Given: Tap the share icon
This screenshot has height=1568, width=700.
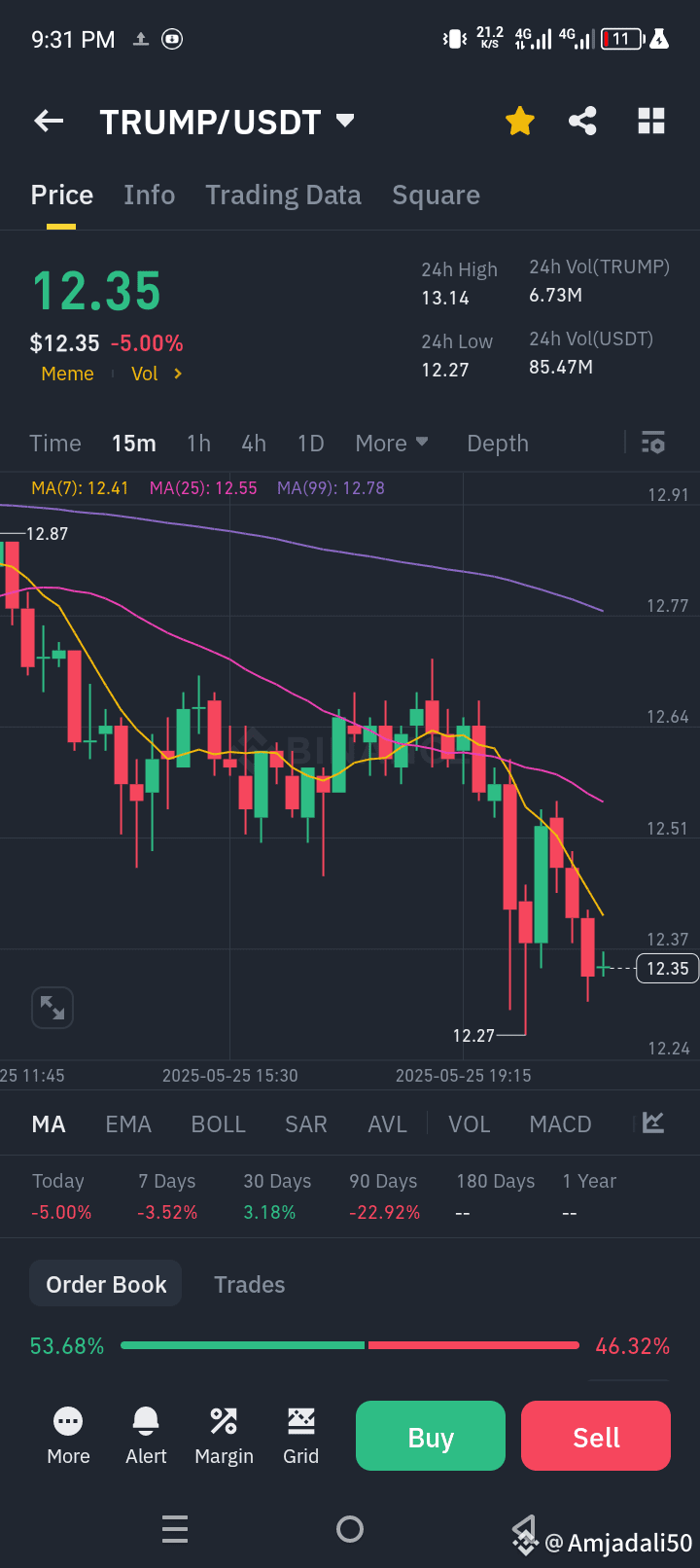Looking at the screenshot, I should click(582, 122).
